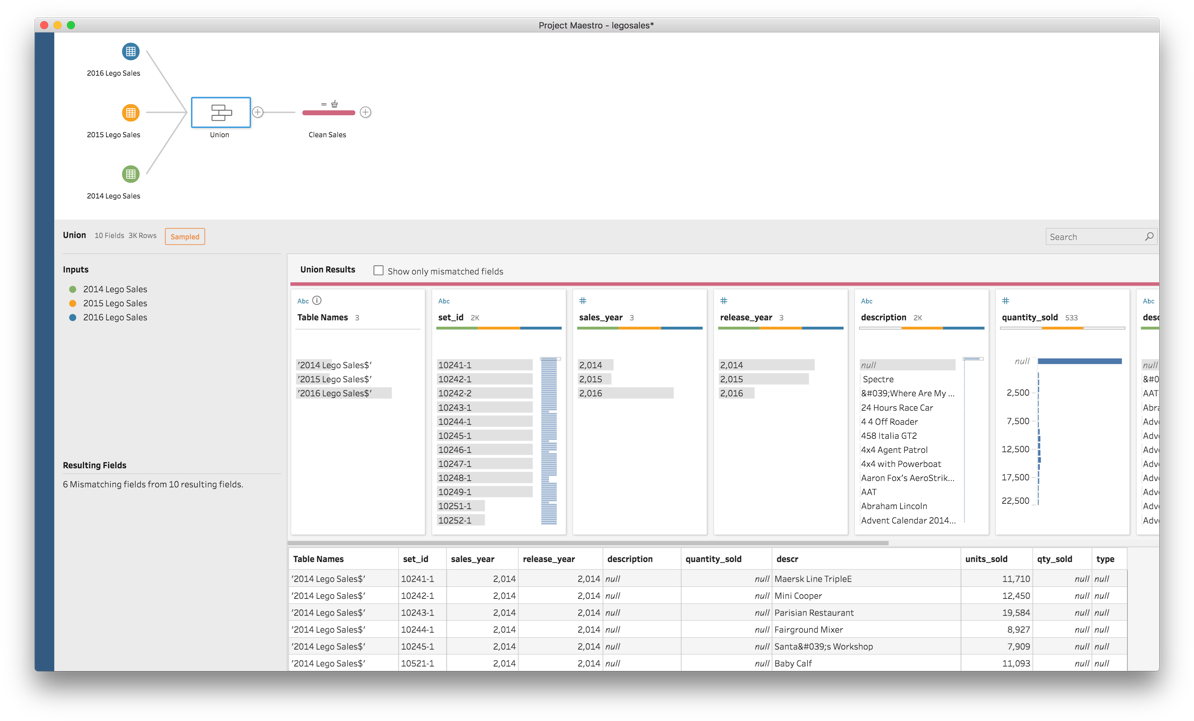Image resolution: width=1194 pixels, height=721 pixels.
Task: Select Abraham Lincoln in description card
Action: click(x=894, y=506)
